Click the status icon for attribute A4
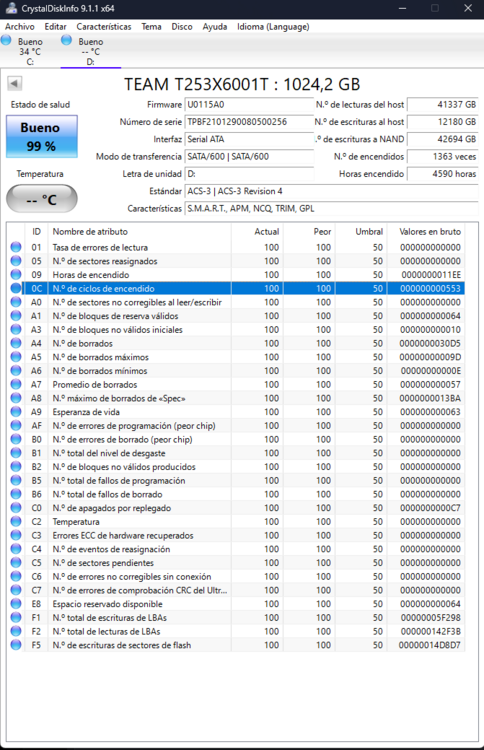 click(x=16, y=343)
